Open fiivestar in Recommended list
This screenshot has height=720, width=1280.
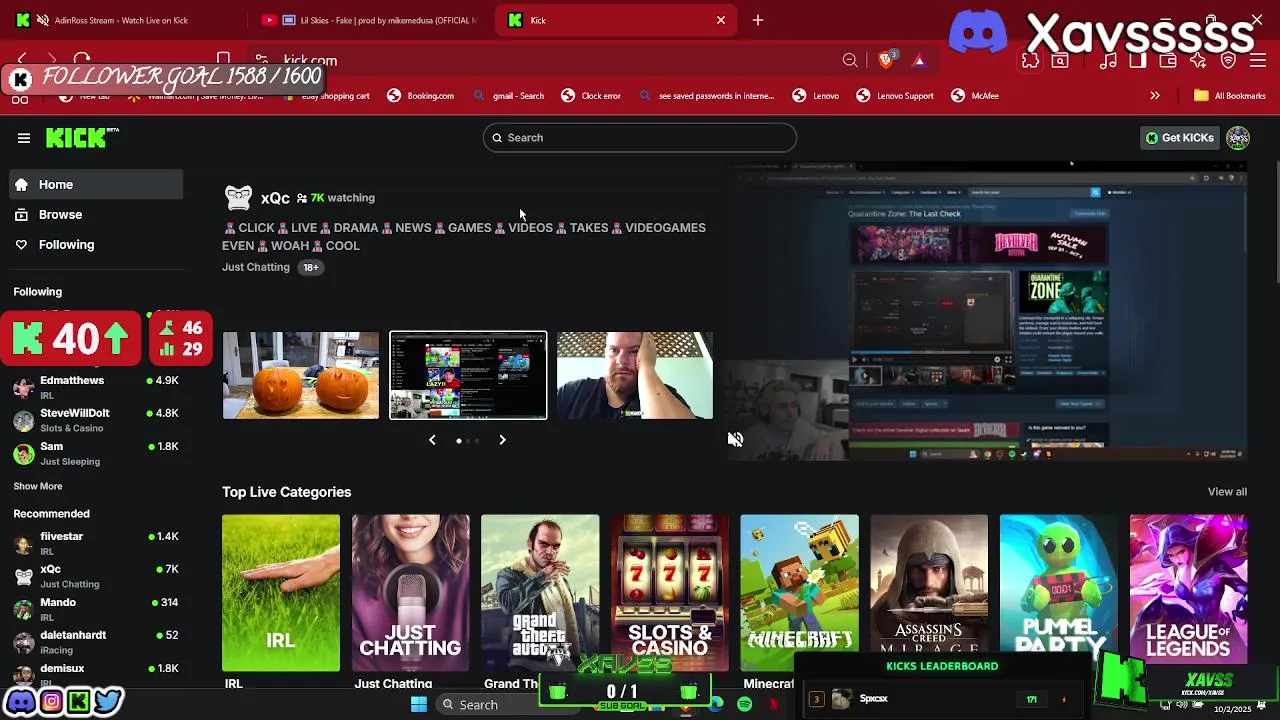pyautogui.click(x=97, y=543)
